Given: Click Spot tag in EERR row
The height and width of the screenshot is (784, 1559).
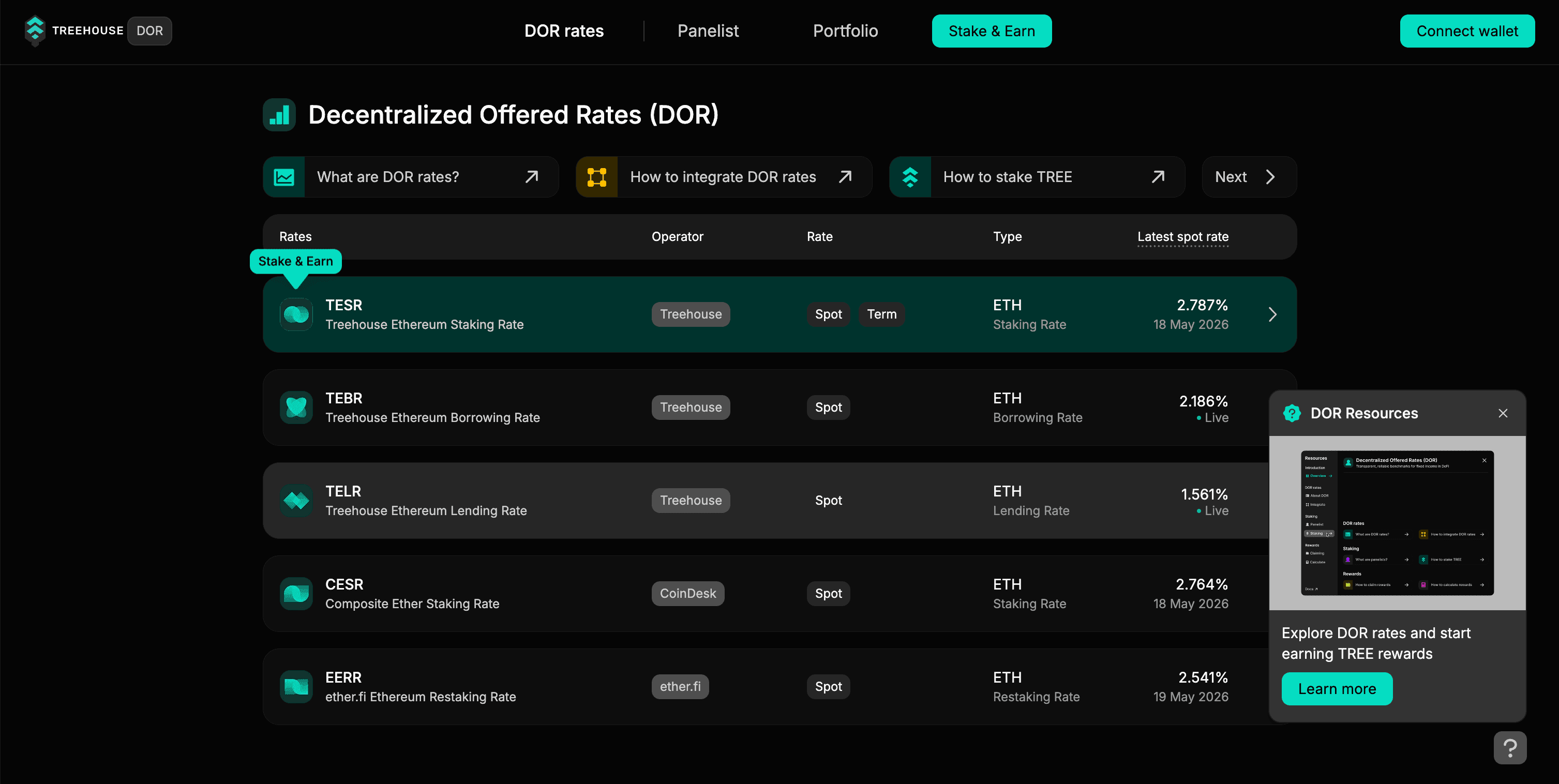Looking at the screenshot, I should (x=828, y=687).
